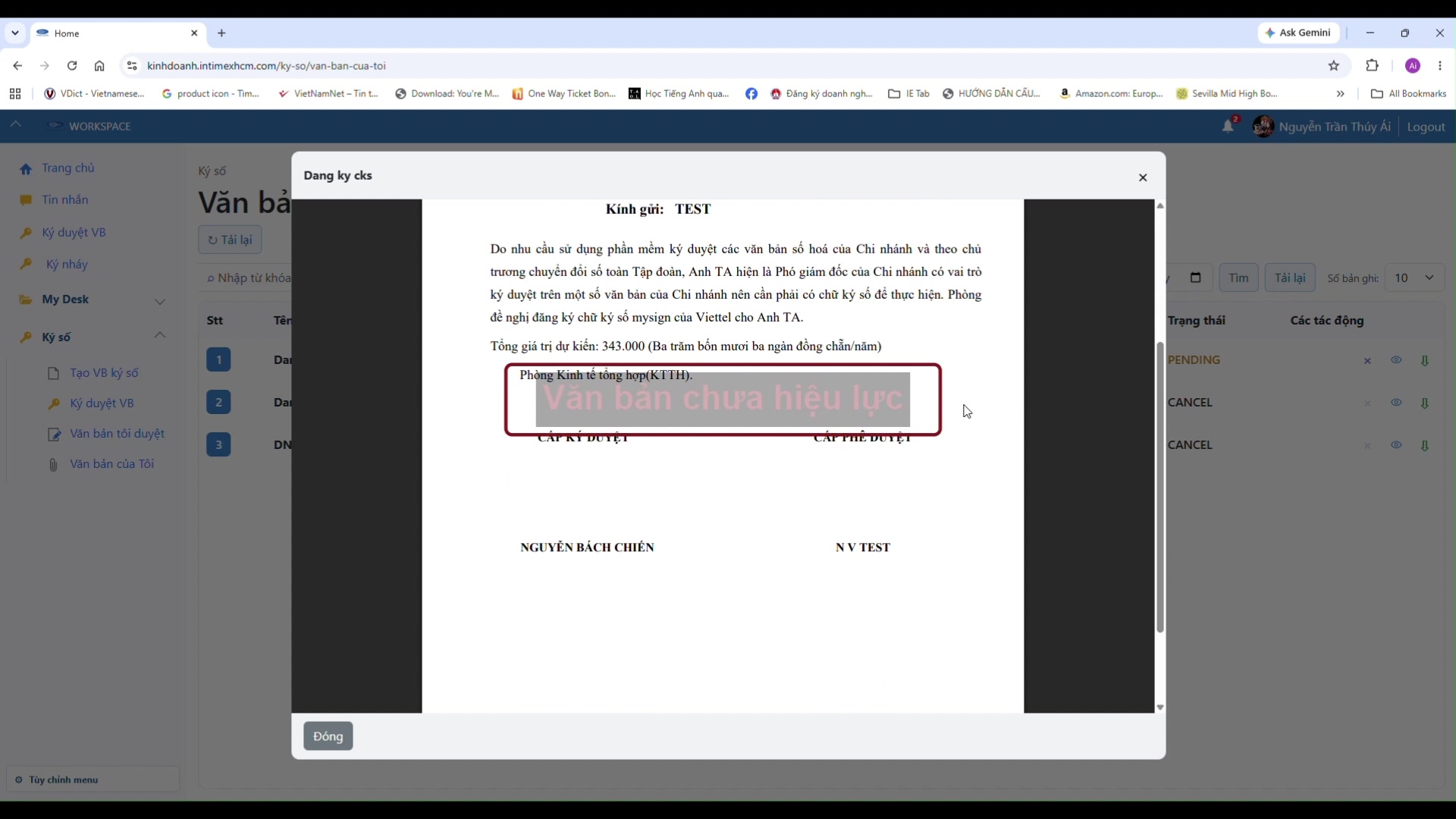Cancel the PENDING row with the x icon
1456x819 pixels.
1367,361
